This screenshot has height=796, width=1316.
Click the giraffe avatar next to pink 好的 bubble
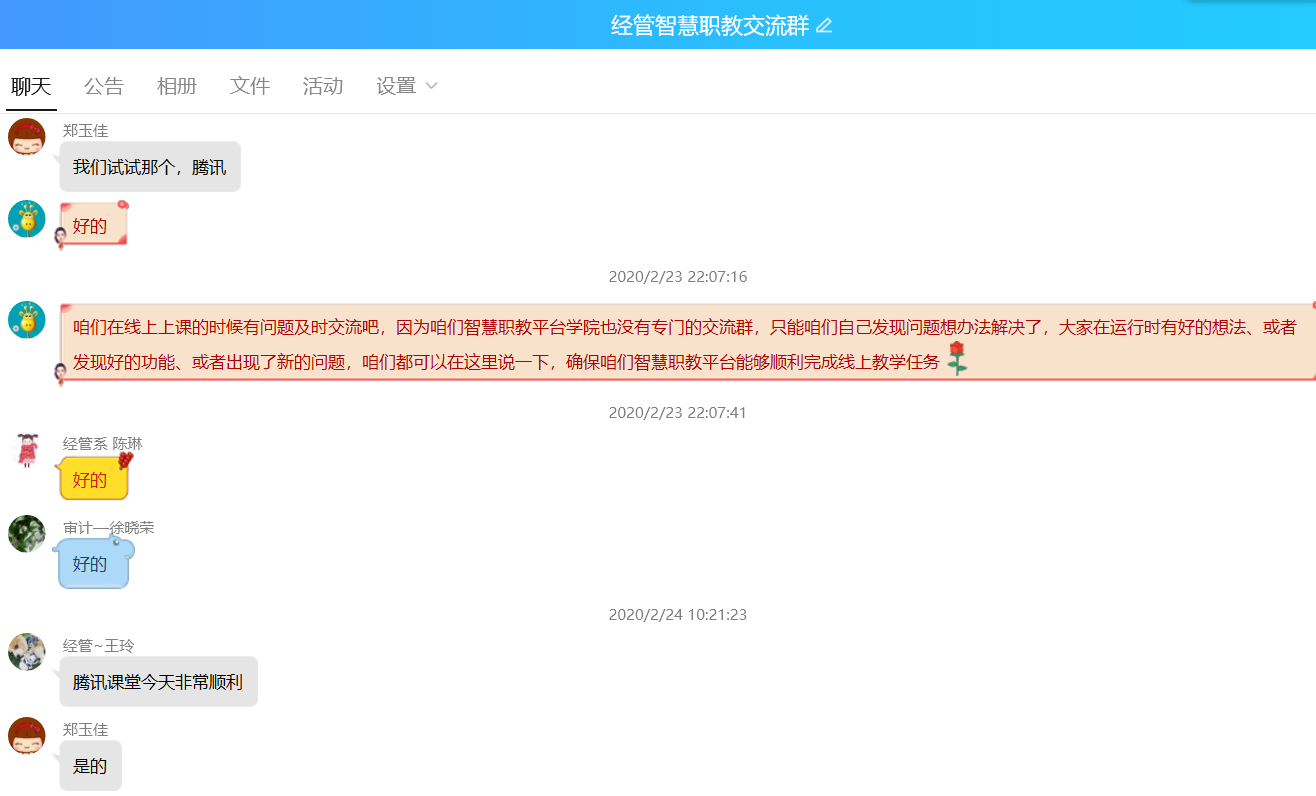click(x=27, y=218)
